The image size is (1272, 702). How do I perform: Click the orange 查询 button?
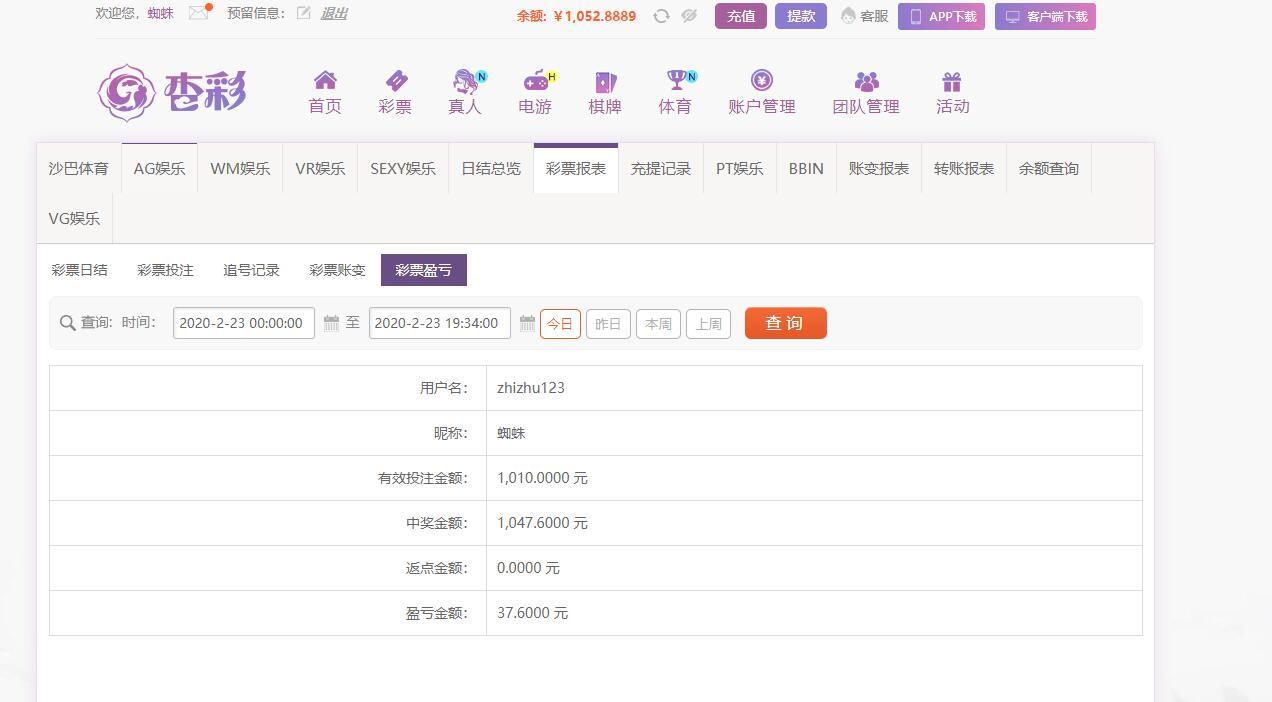785,323
